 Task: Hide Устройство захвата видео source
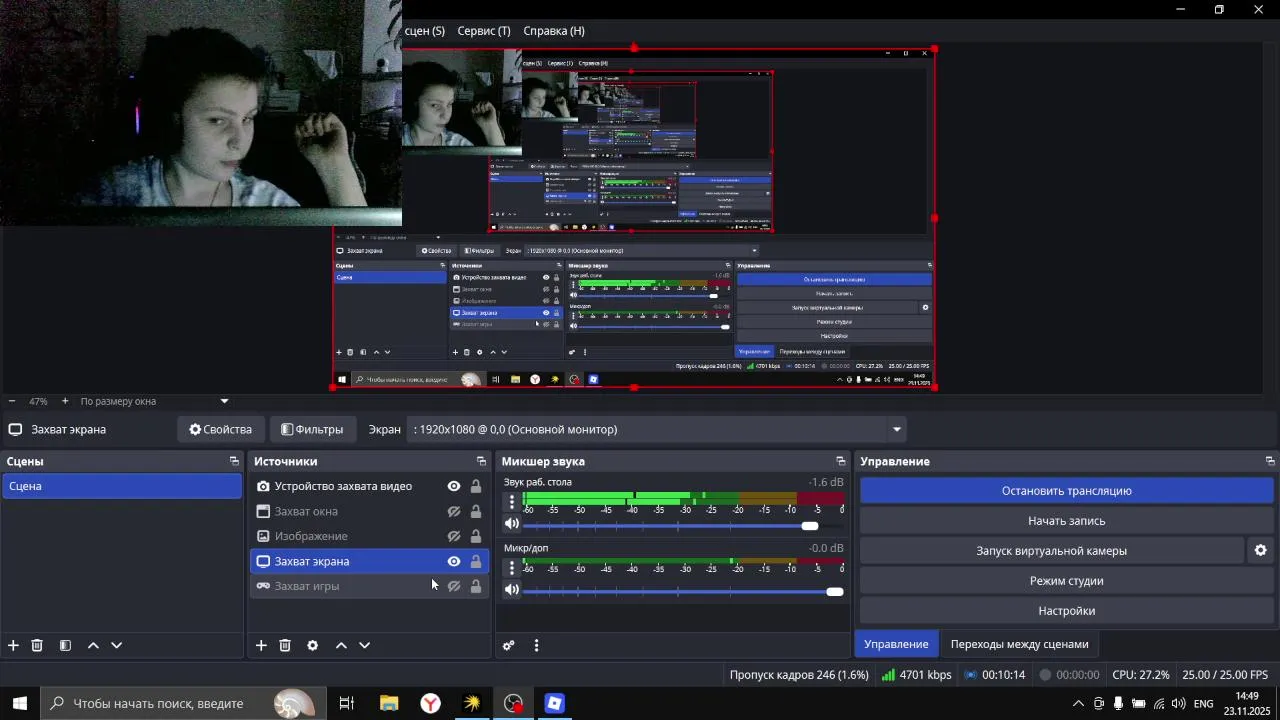point(454,486)
